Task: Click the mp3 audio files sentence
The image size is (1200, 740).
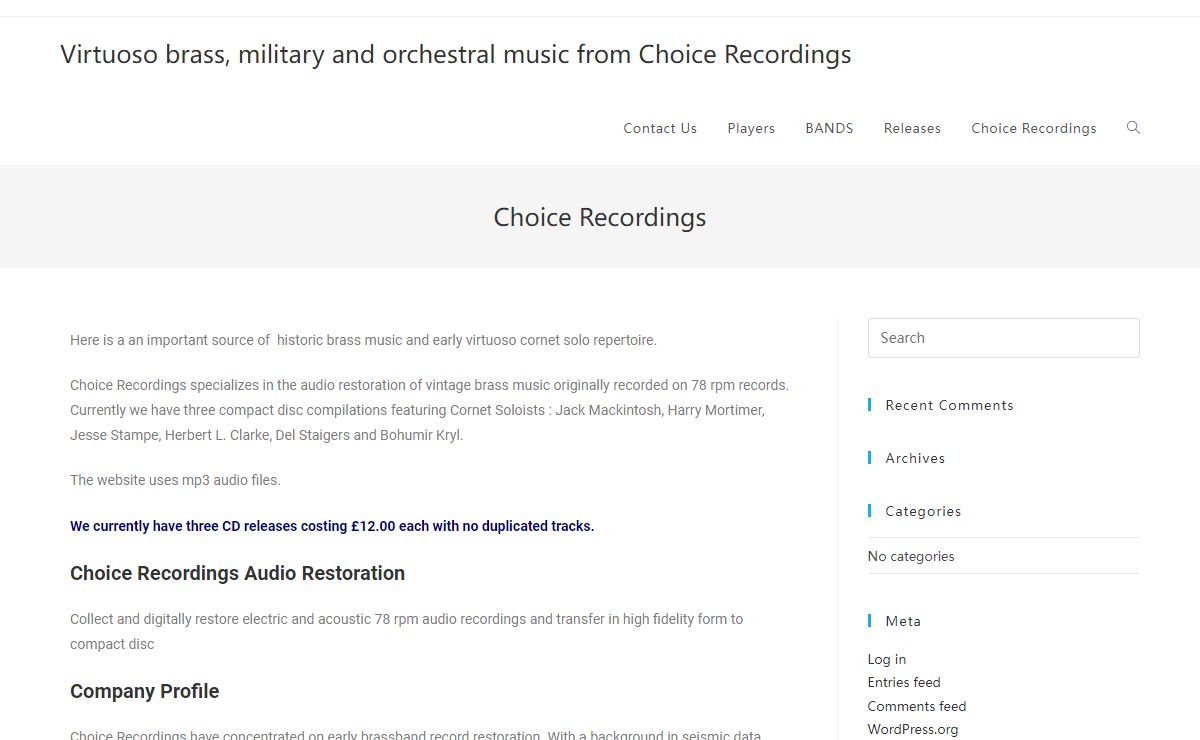Action: pos(175,480)
